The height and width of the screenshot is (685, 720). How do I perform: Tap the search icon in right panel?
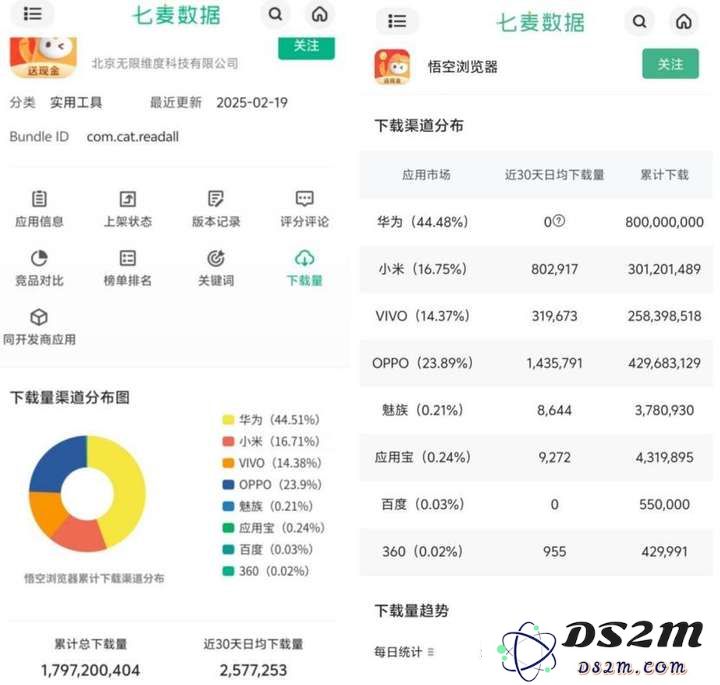click(x=640, y=21)
